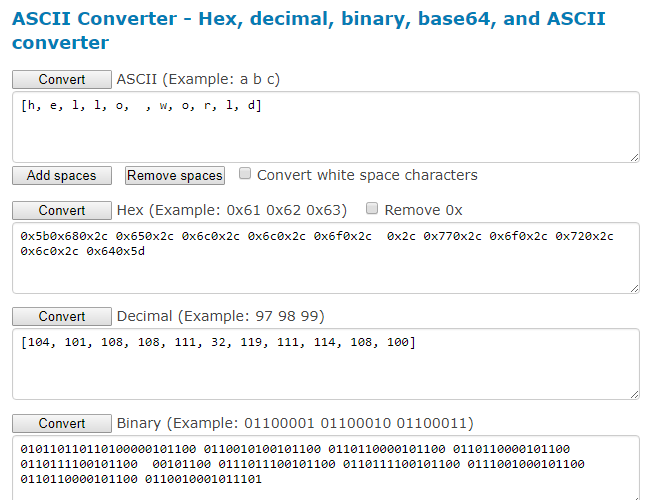Click the "Hex (Example: 0x61 0x62 0x63)" label

(x=232, y=210)
